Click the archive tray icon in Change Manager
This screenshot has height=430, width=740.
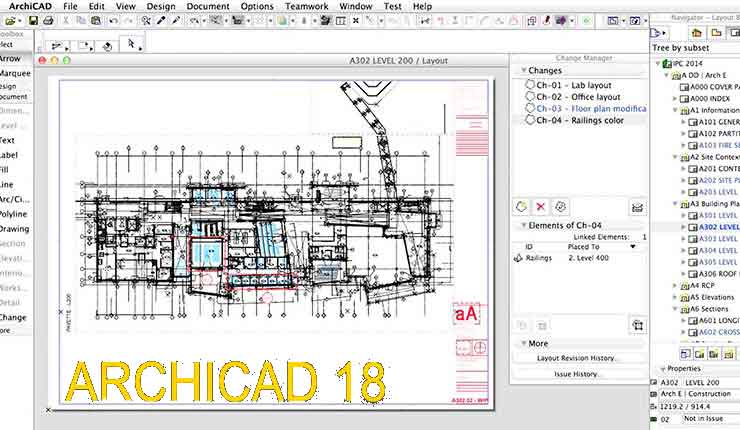click(637, 207)
